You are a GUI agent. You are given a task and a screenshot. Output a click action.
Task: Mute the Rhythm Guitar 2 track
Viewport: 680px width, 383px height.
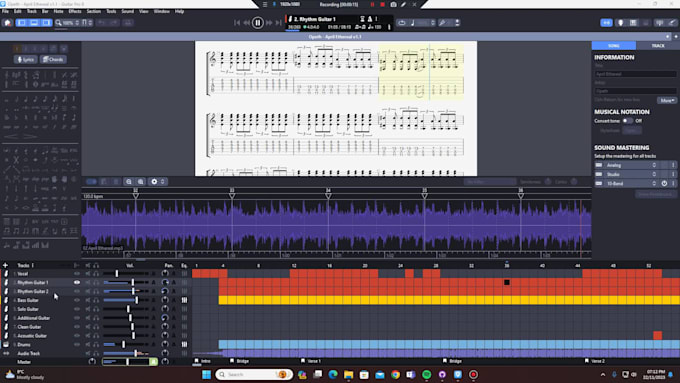pos(88,291)
